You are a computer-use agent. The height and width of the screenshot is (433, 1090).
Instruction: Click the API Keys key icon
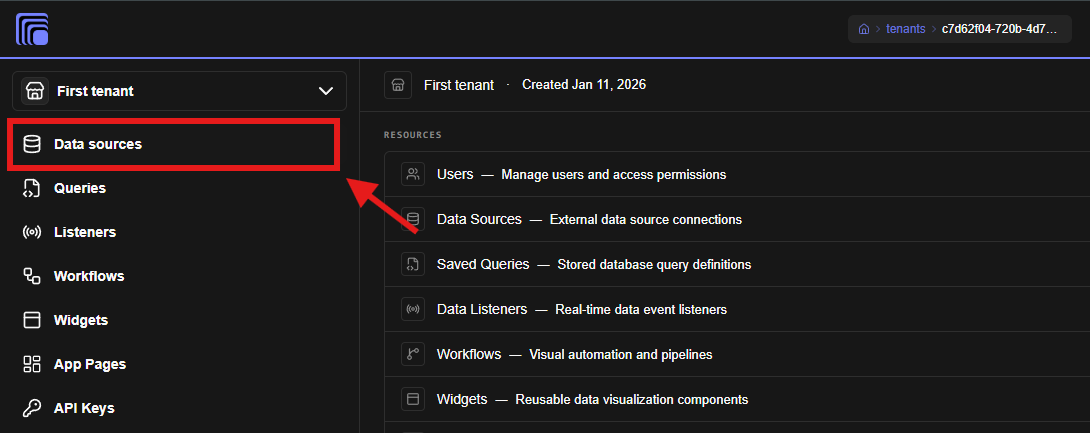tap(32, 408)
